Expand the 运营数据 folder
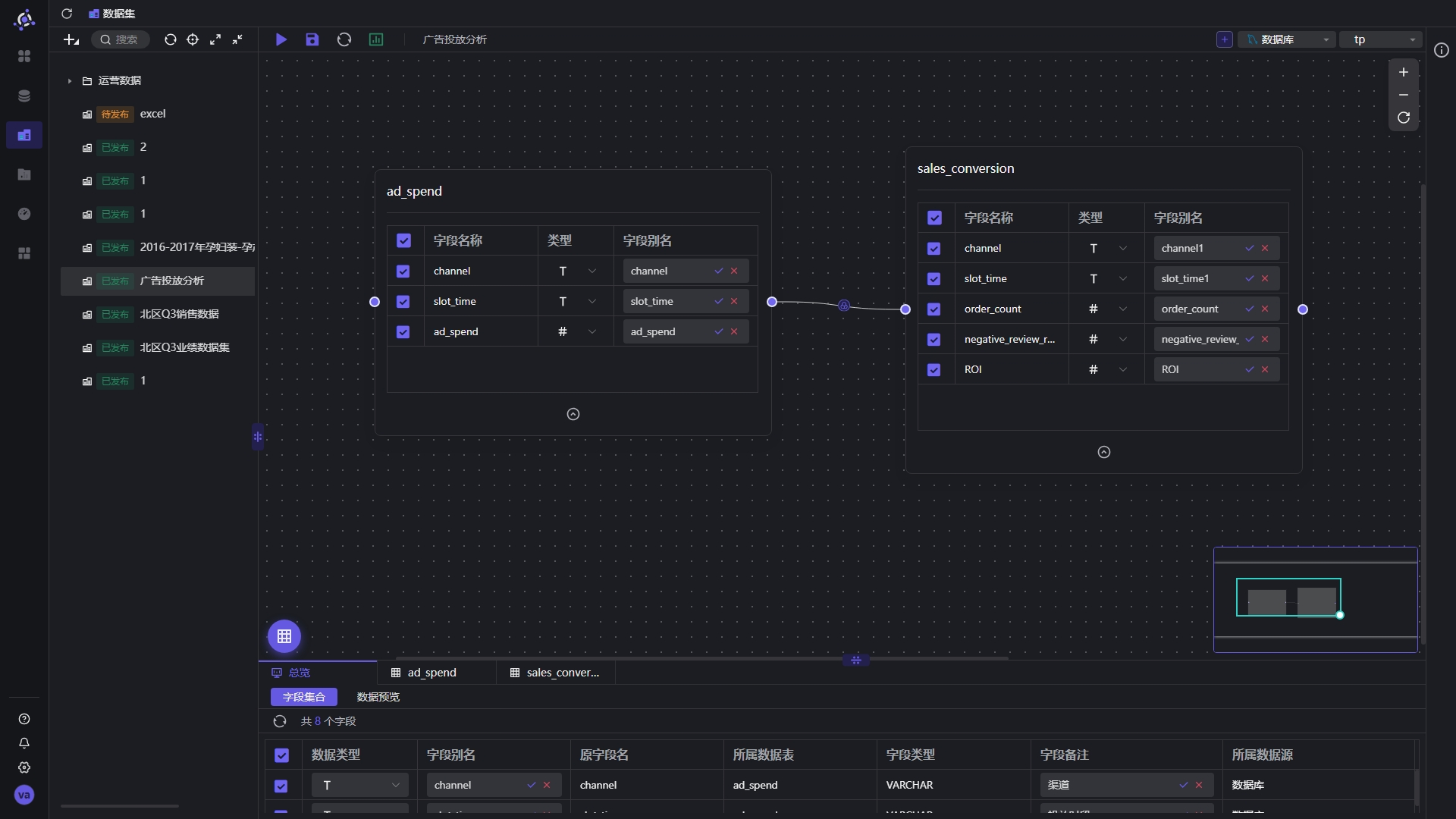 pyautogui.click(x=70, y=80)
